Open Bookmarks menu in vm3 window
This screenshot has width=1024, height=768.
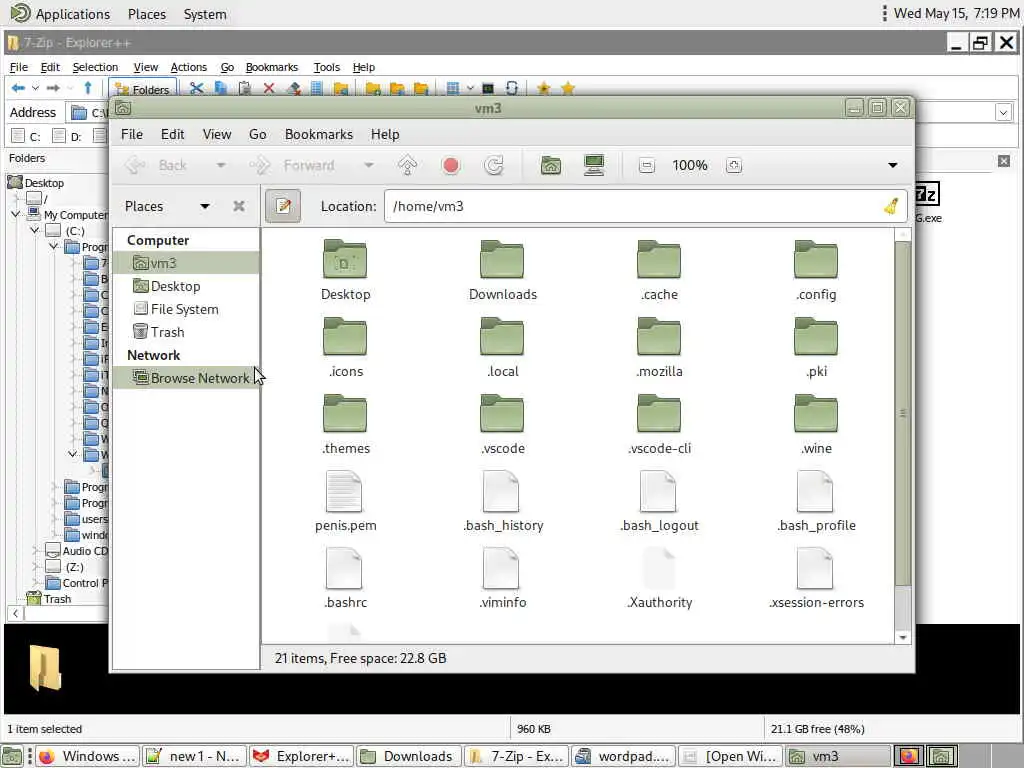point(319,134)
